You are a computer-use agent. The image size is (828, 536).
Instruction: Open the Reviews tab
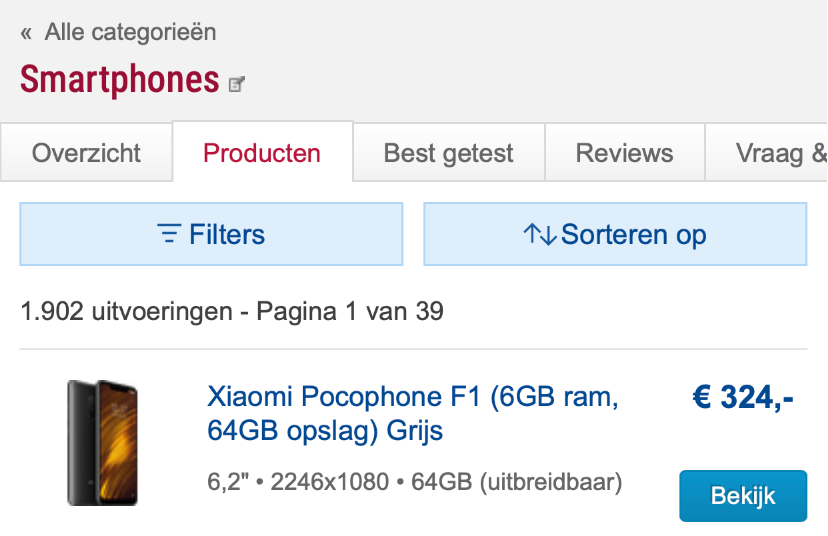[624, 154]
